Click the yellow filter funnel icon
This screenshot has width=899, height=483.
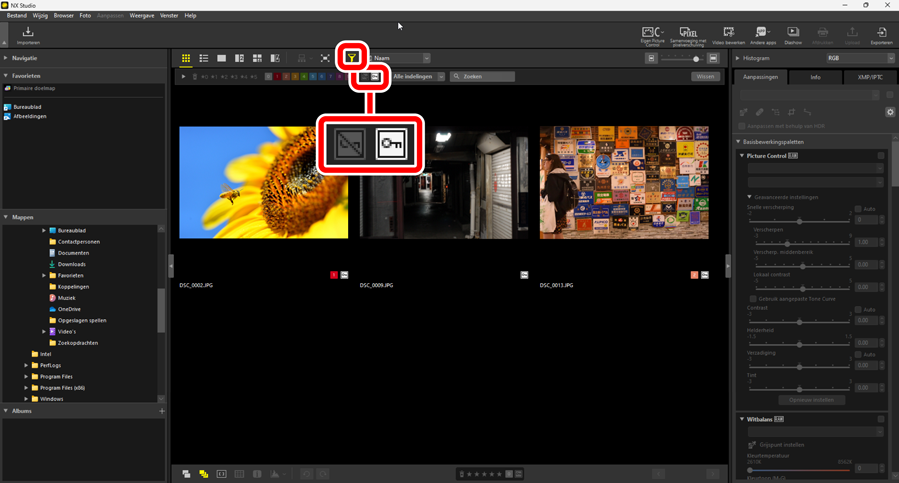352,58
